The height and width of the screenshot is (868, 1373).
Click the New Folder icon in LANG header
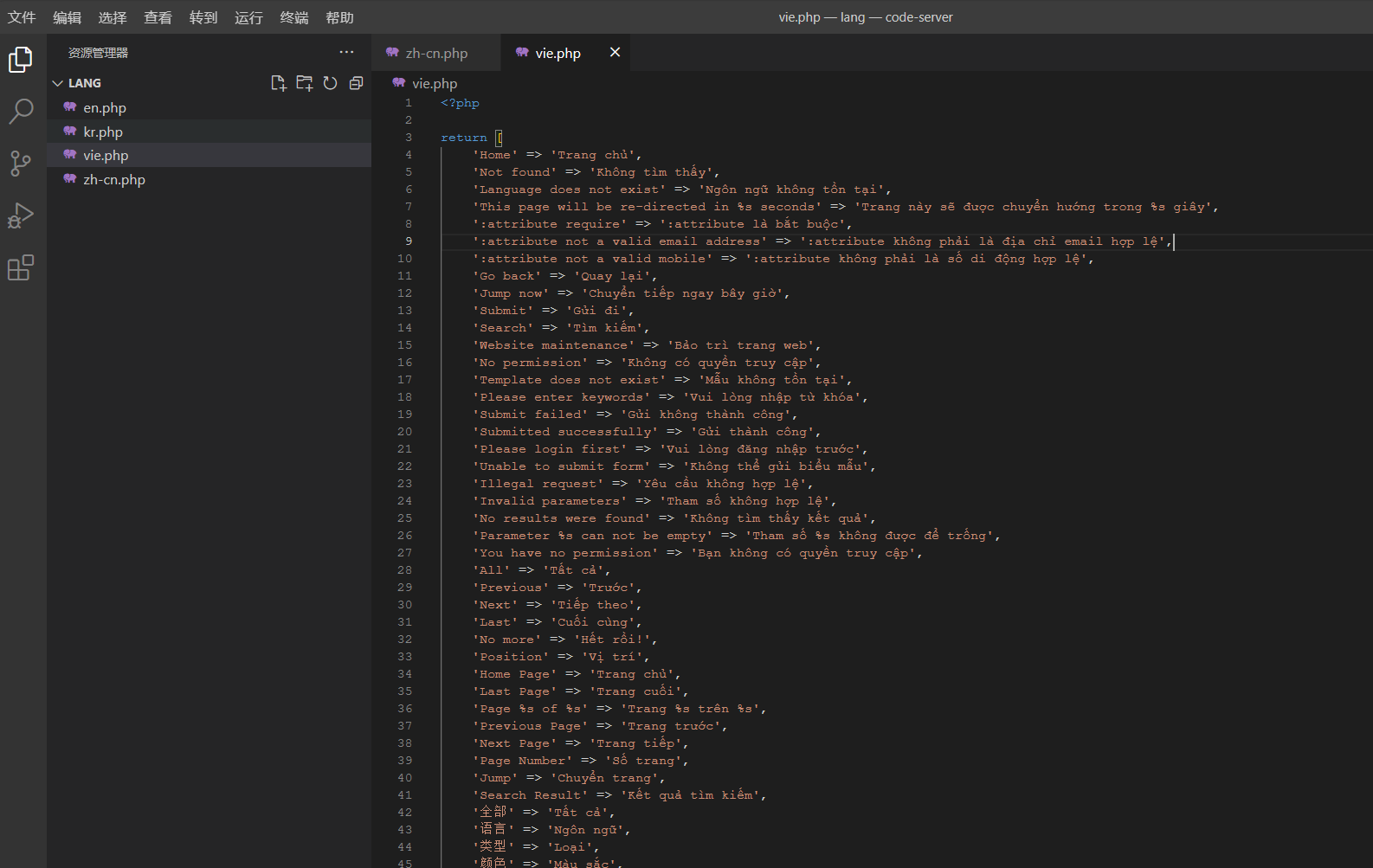coord(304,83)
